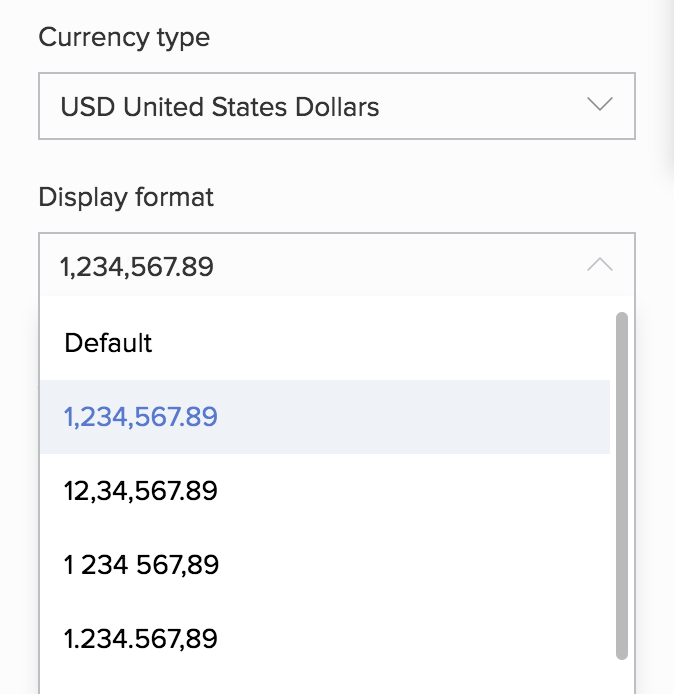Click the USD United States Dollars text
The height and width of the screenshot is (694, 674).
coord(220,106)
